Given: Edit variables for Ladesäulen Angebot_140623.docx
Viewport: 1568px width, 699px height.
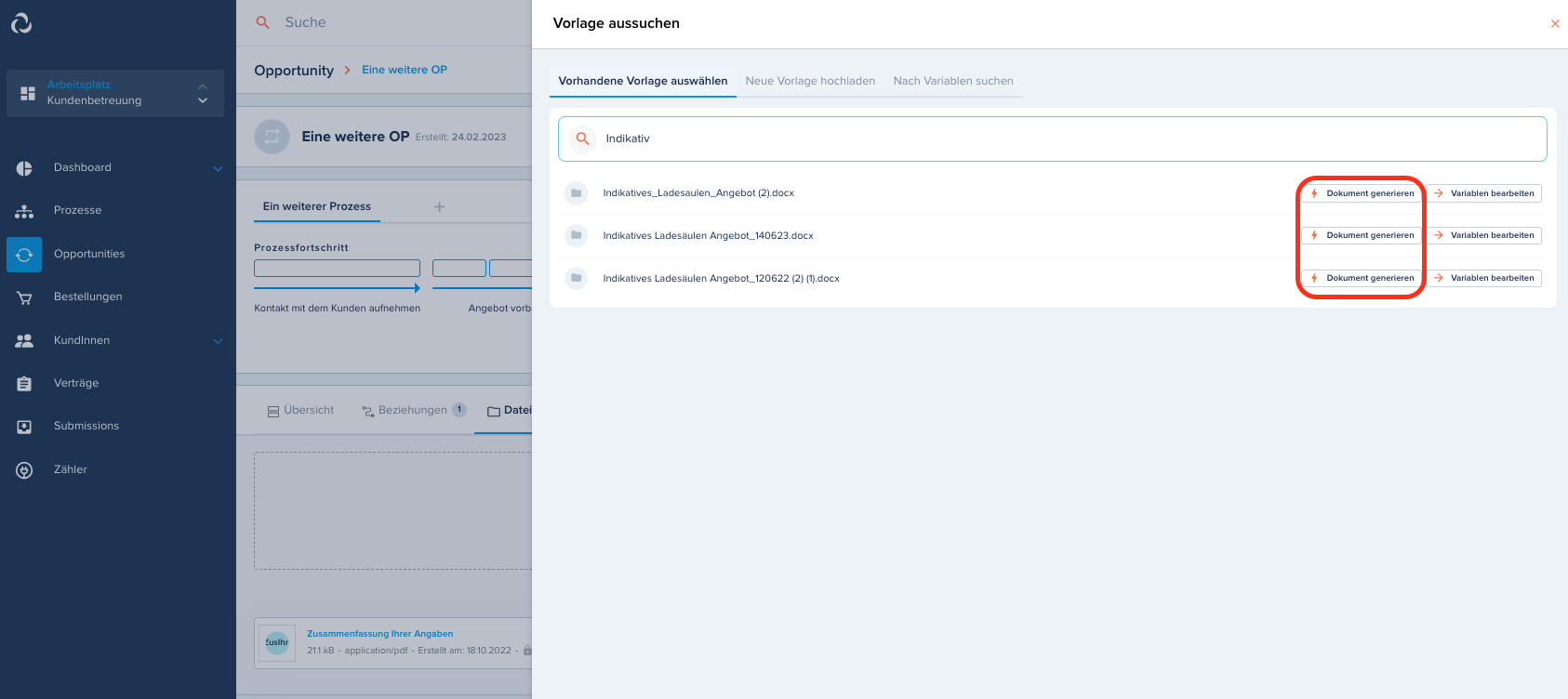Looking at the screenshot, I should pyautogui.click(x=1483, y=235).
